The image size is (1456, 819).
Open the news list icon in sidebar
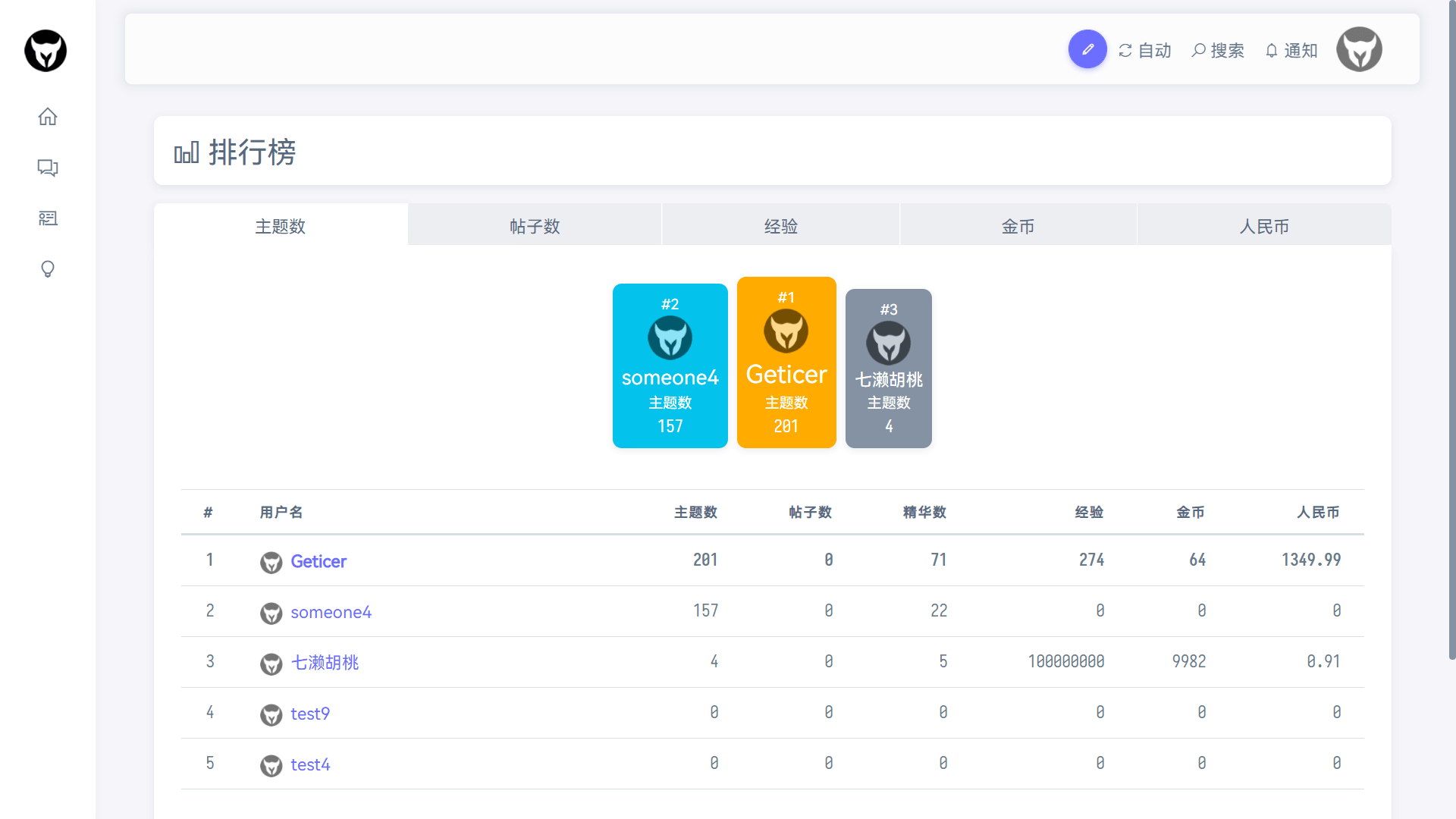click(48, 218)
